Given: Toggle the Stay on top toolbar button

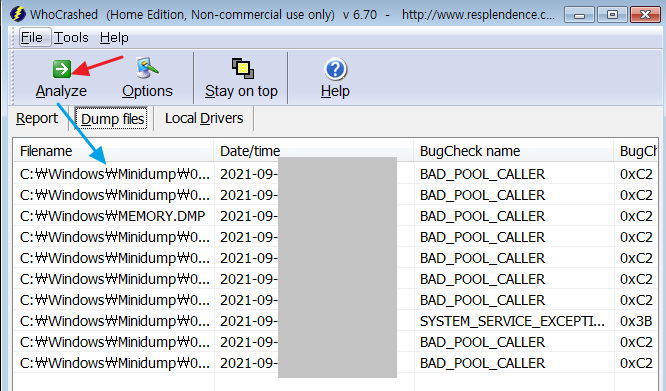Looking at the screenshot, I should click(241, 79).
